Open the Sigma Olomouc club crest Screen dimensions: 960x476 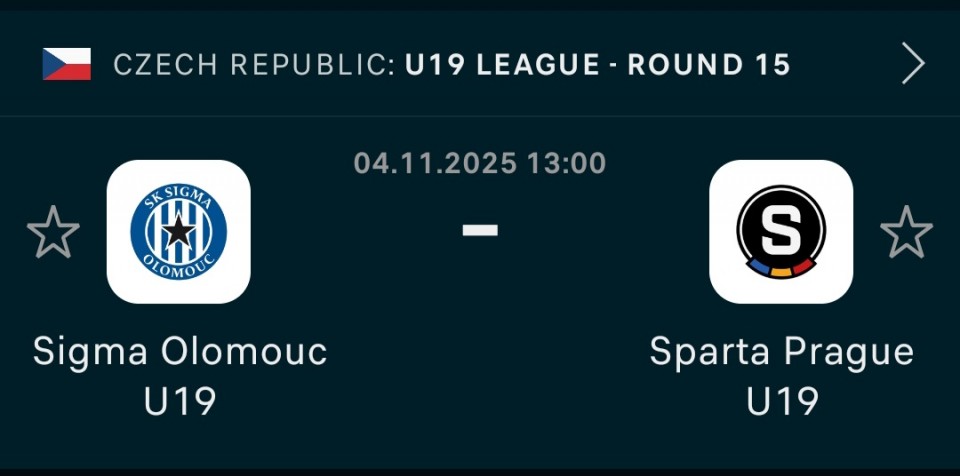pos(179,232)
